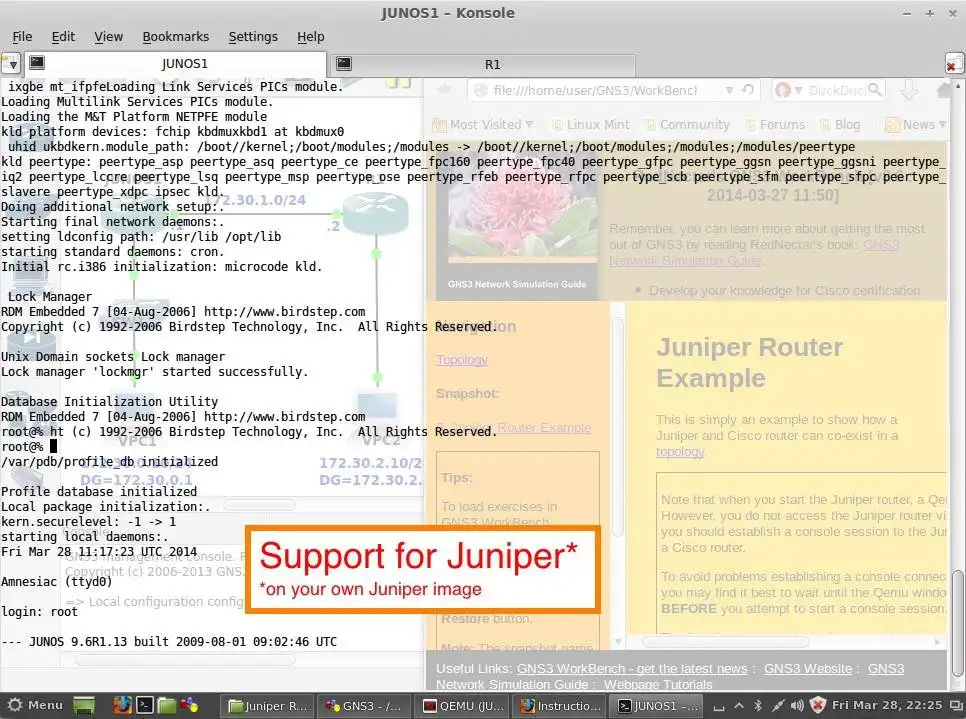Close the current Konsole tab with the red X
The image size is (966, 719).
[x=954, y=64]
